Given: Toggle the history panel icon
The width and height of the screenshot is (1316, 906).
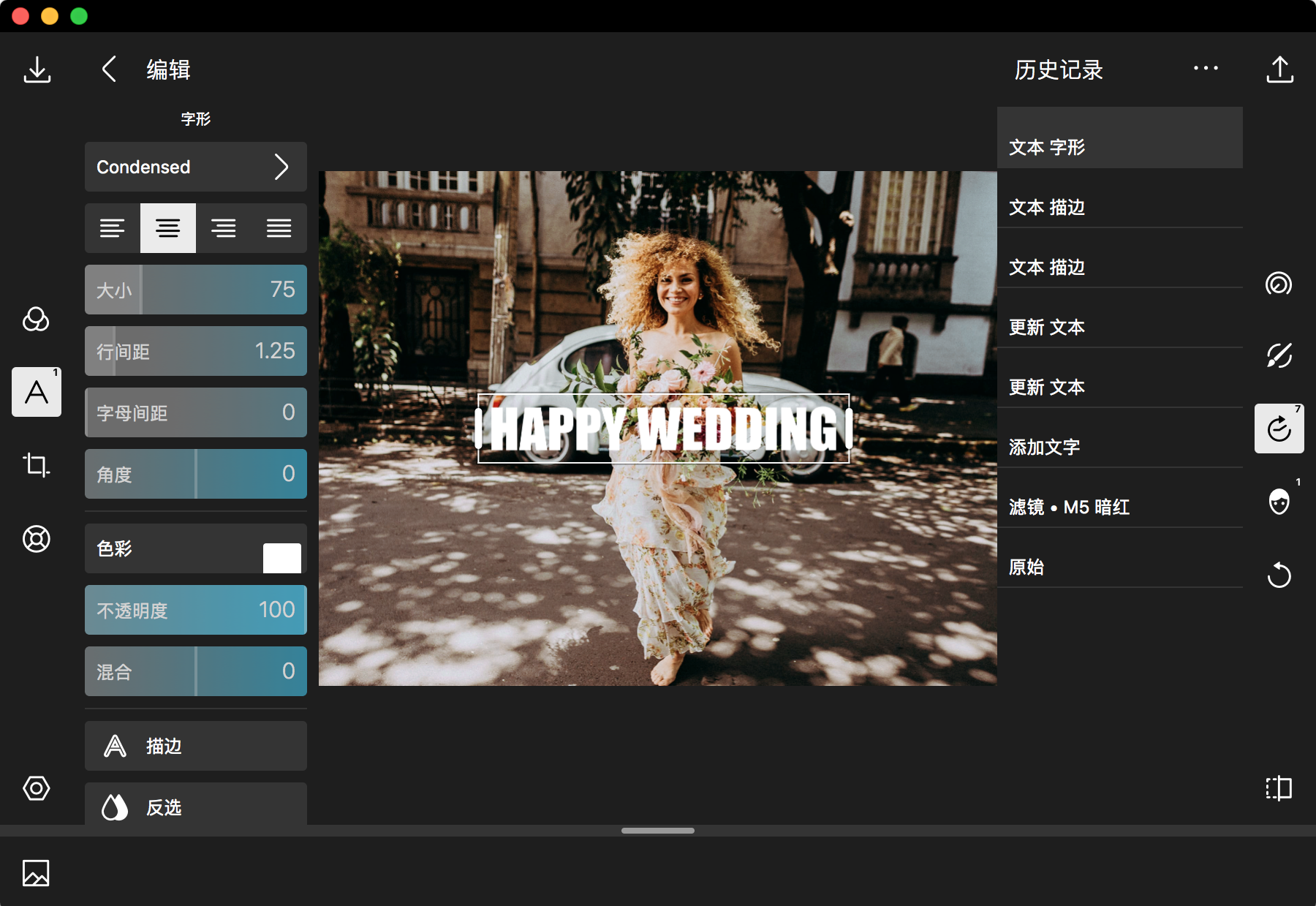Looking at the screenshot, I should pyautogui.click(x=1279, y=429).
